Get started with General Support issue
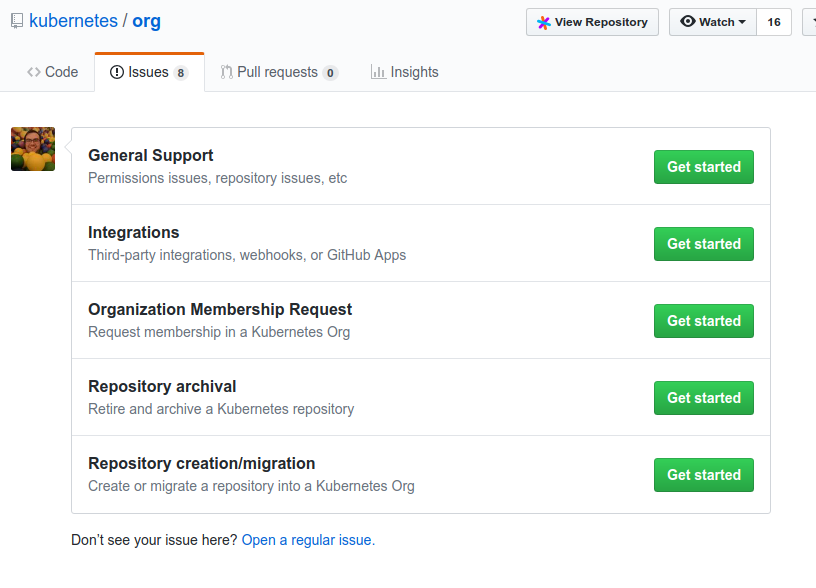The image size is (816, 588). pos(703,167)
